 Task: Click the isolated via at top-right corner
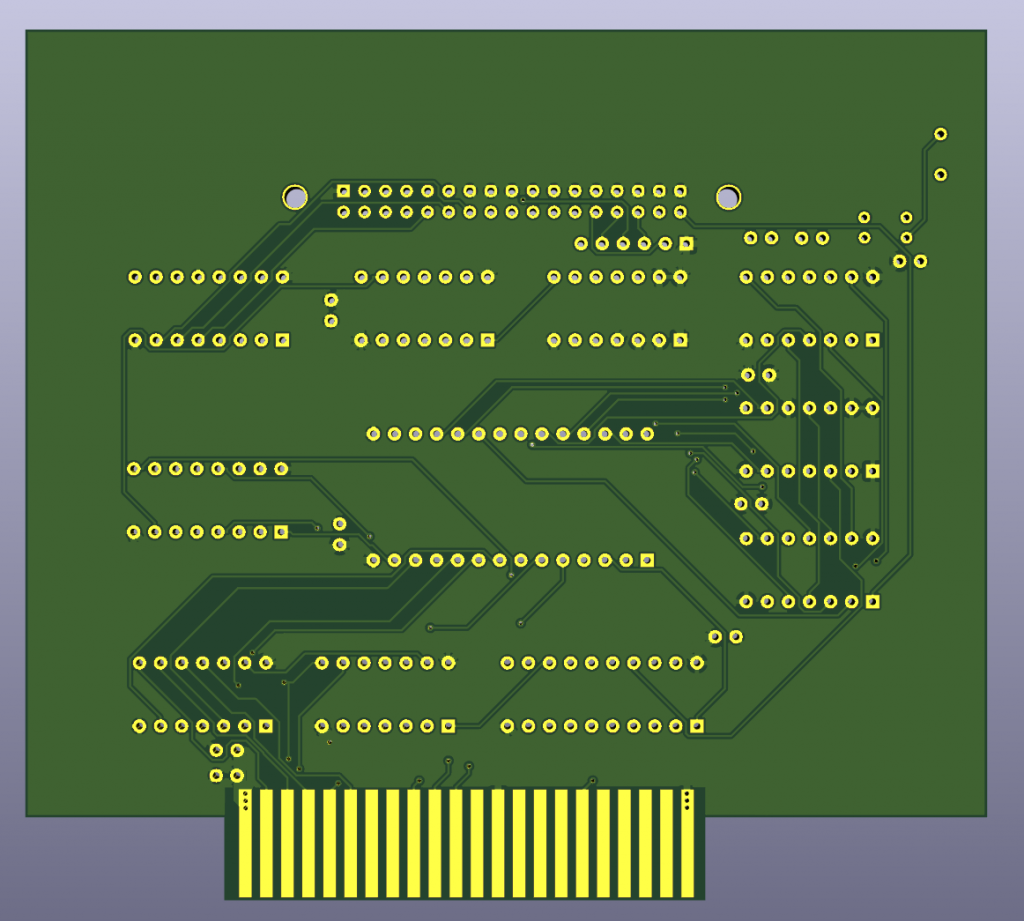click(x=940, y=133)
